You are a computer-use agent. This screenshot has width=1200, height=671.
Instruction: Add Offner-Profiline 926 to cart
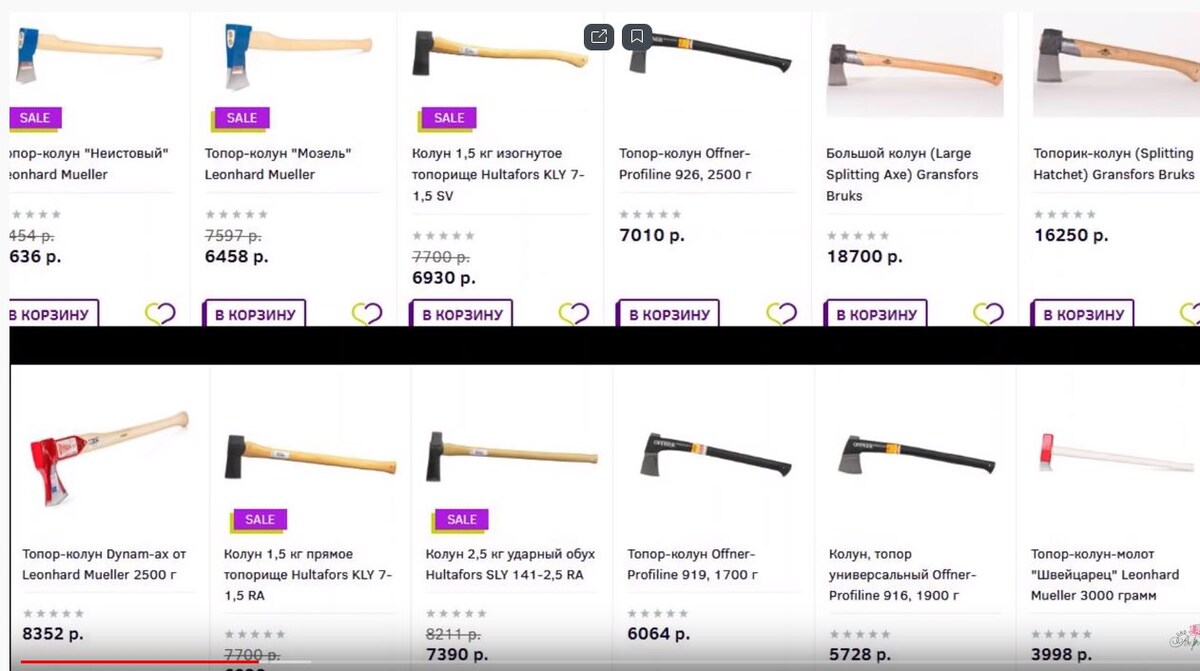669,314
